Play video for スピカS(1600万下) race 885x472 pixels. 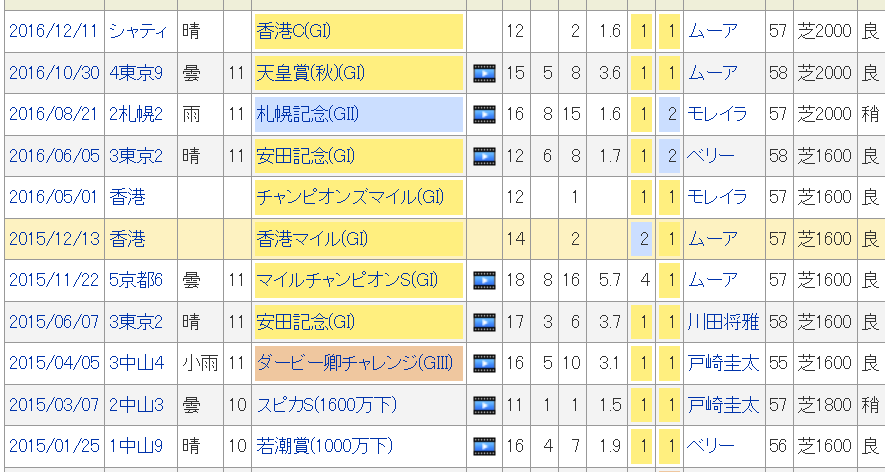[x=484, y=405]
